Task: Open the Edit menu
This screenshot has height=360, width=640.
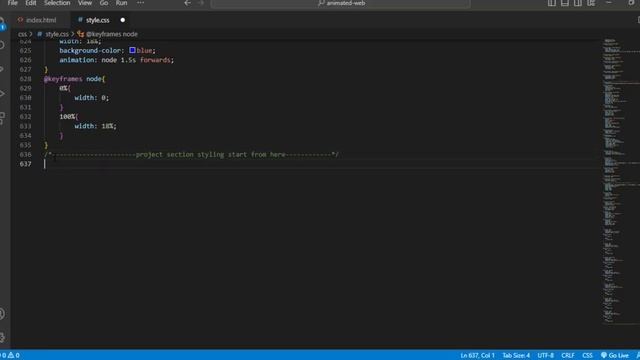Action: 31,3
